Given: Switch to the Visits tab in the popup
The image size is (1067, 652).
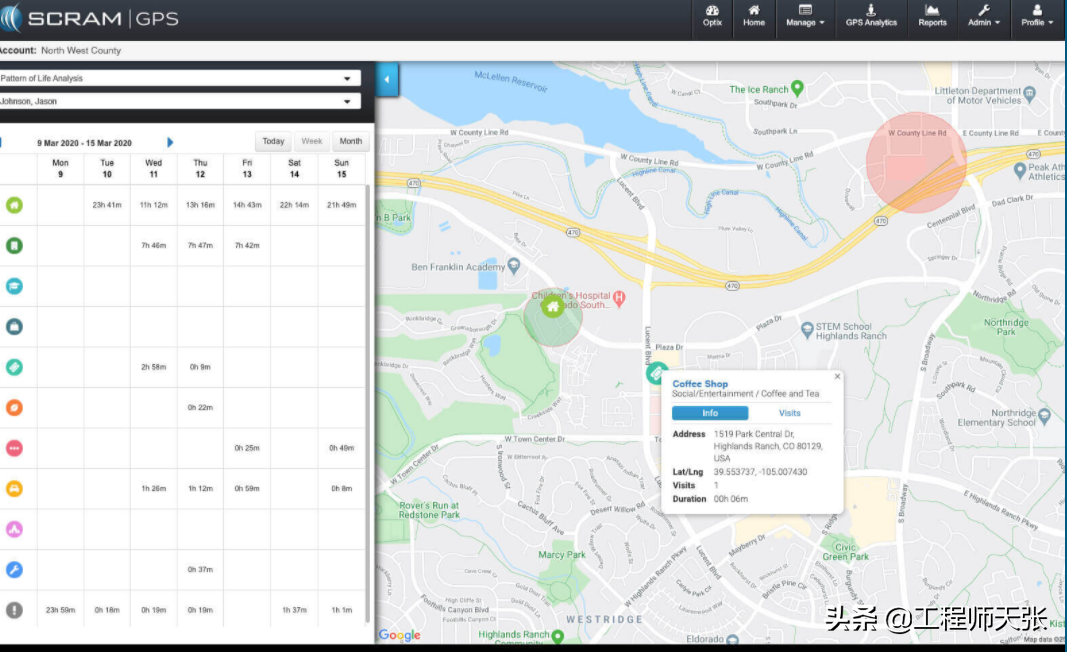Looking at the screenshot, I should coord(789,413).
